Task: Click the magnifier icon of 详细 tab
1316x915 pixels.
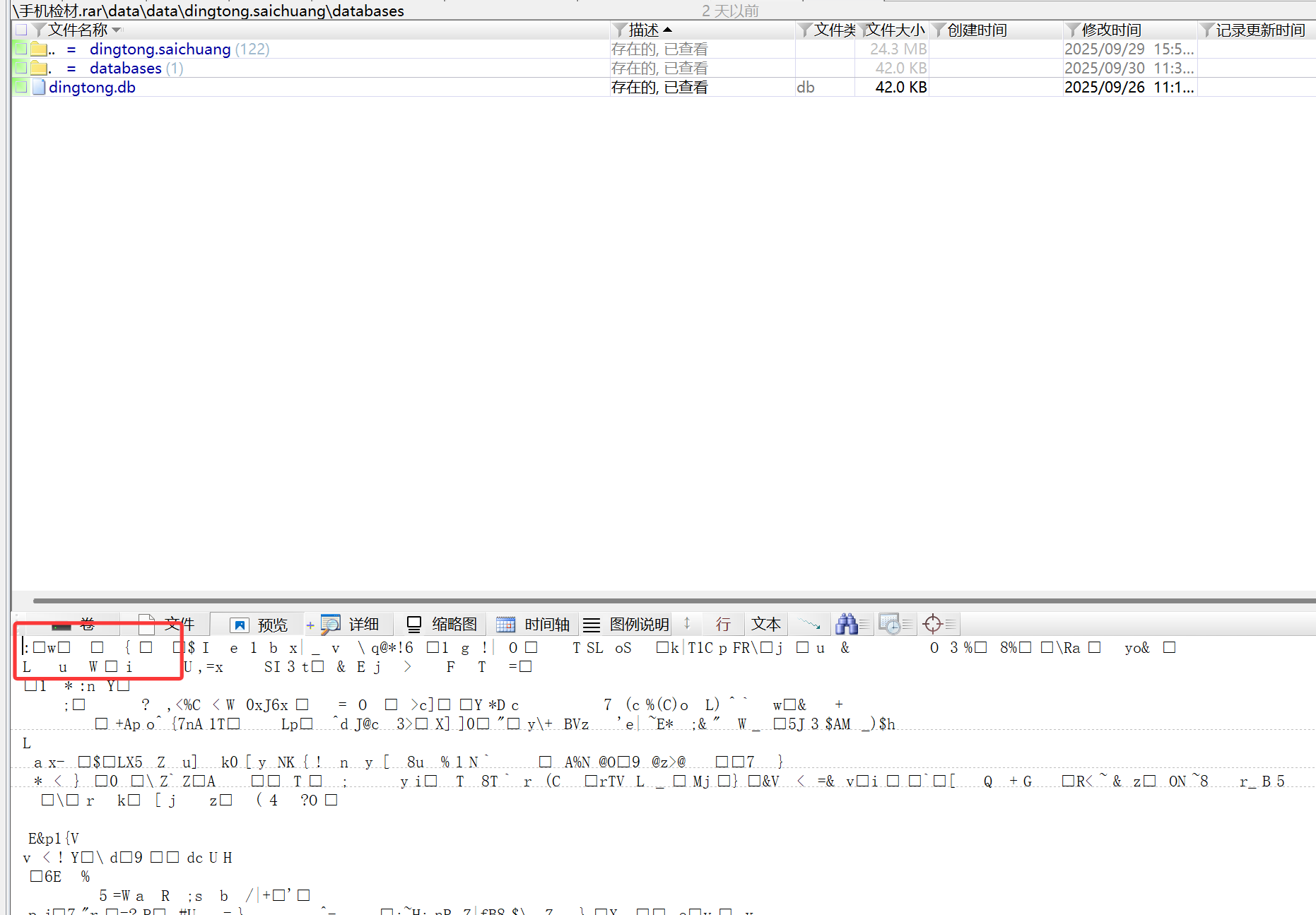Action: [x=330, y=625]
